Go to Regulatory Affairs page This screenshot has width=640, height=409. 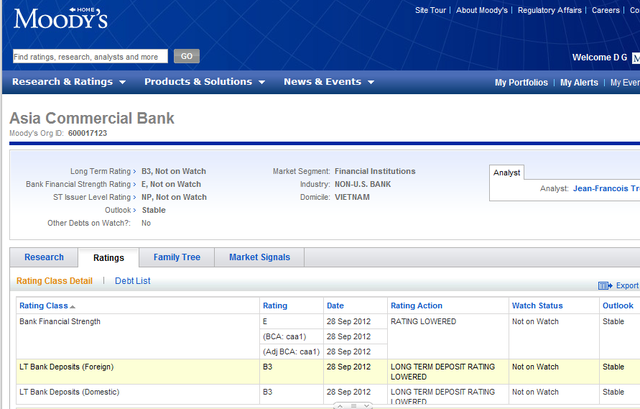point(549,11)
